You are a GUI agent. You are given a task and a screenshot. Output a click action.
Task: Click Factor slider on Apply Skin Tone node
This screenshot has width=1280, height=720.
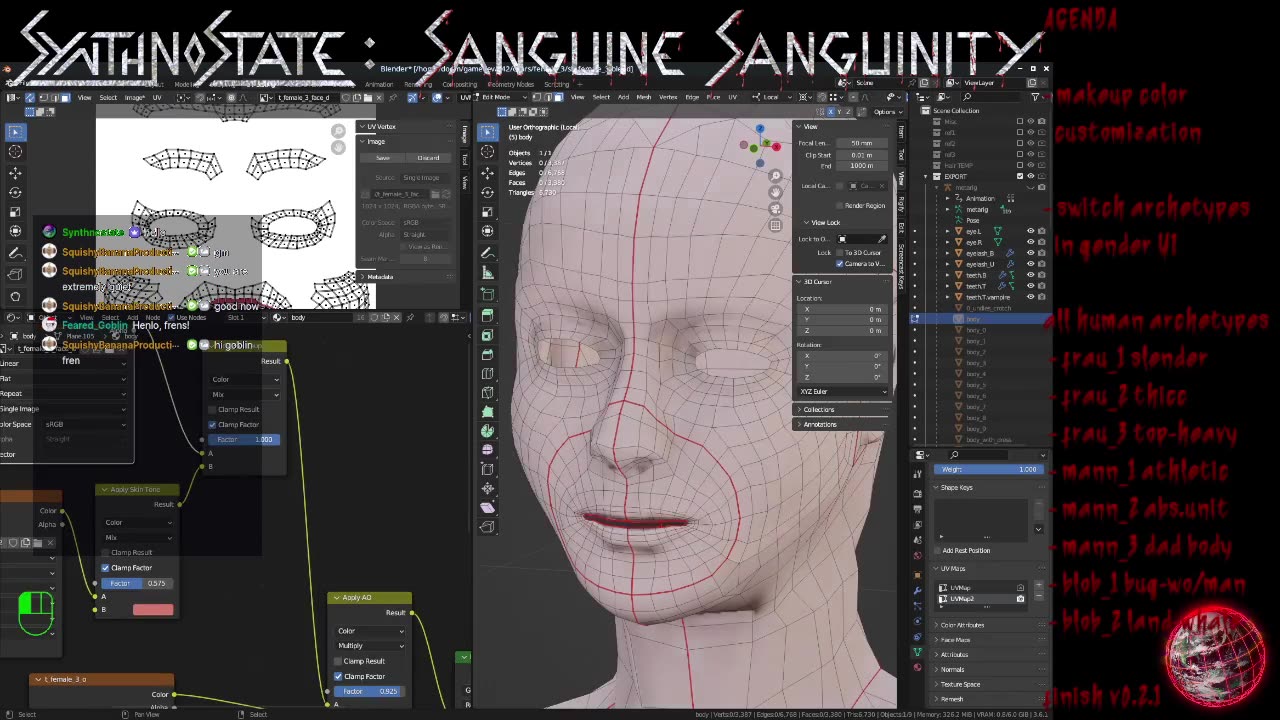[x=139, y=583]
